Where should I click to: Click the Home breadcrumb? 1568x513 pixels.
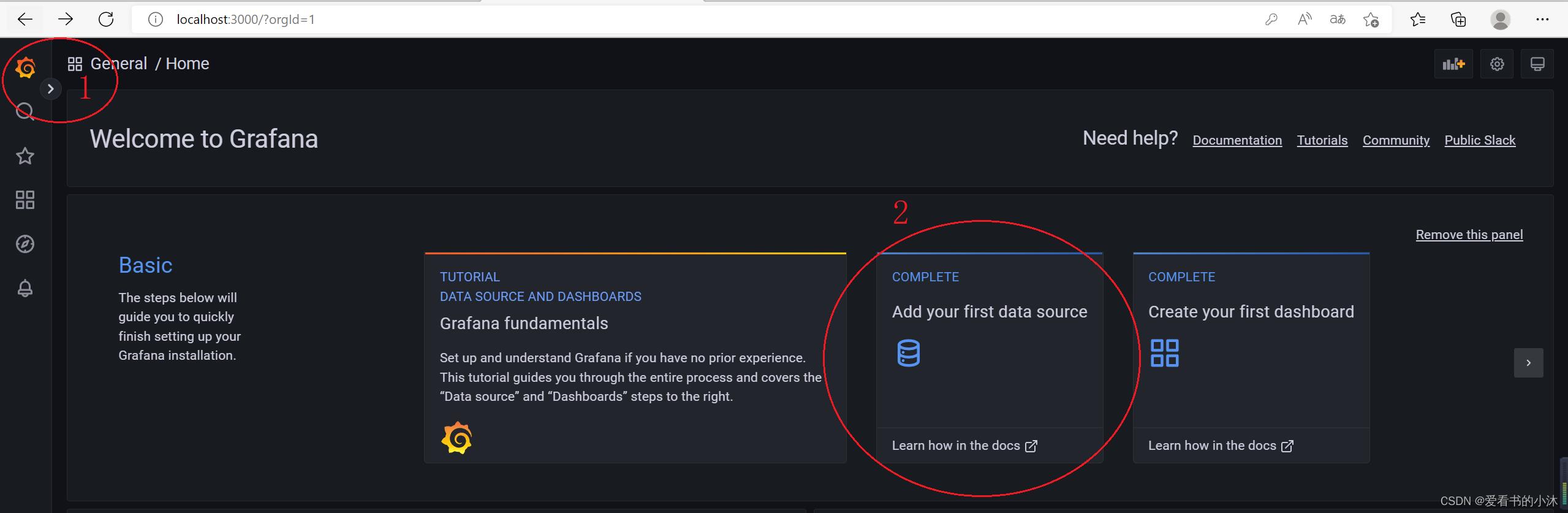(187, 64)
